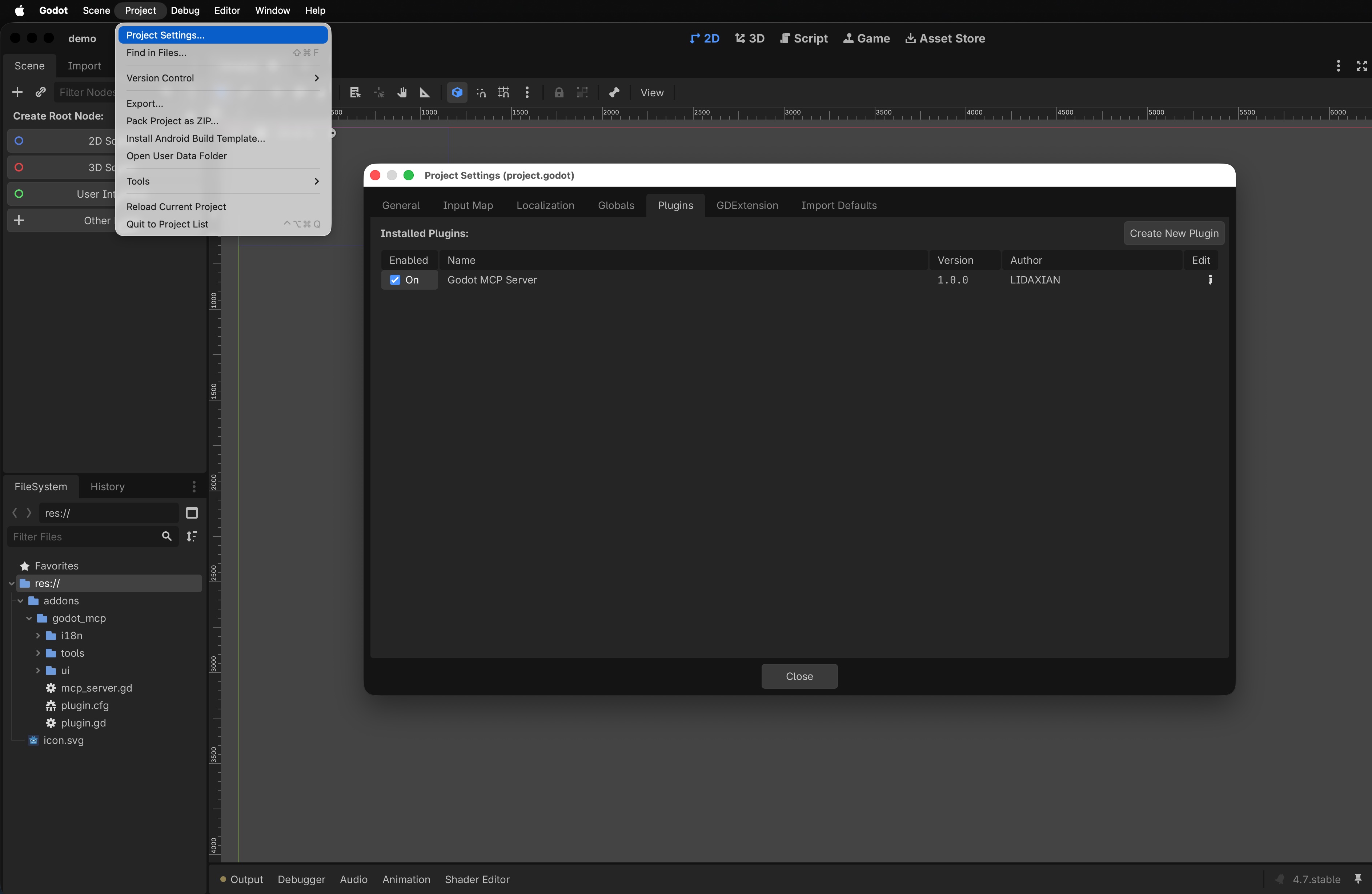Viewport: 1372px width, 894px height.
Task: Select the list-select tool in canvas toolbar
Action: click(355, 92)
